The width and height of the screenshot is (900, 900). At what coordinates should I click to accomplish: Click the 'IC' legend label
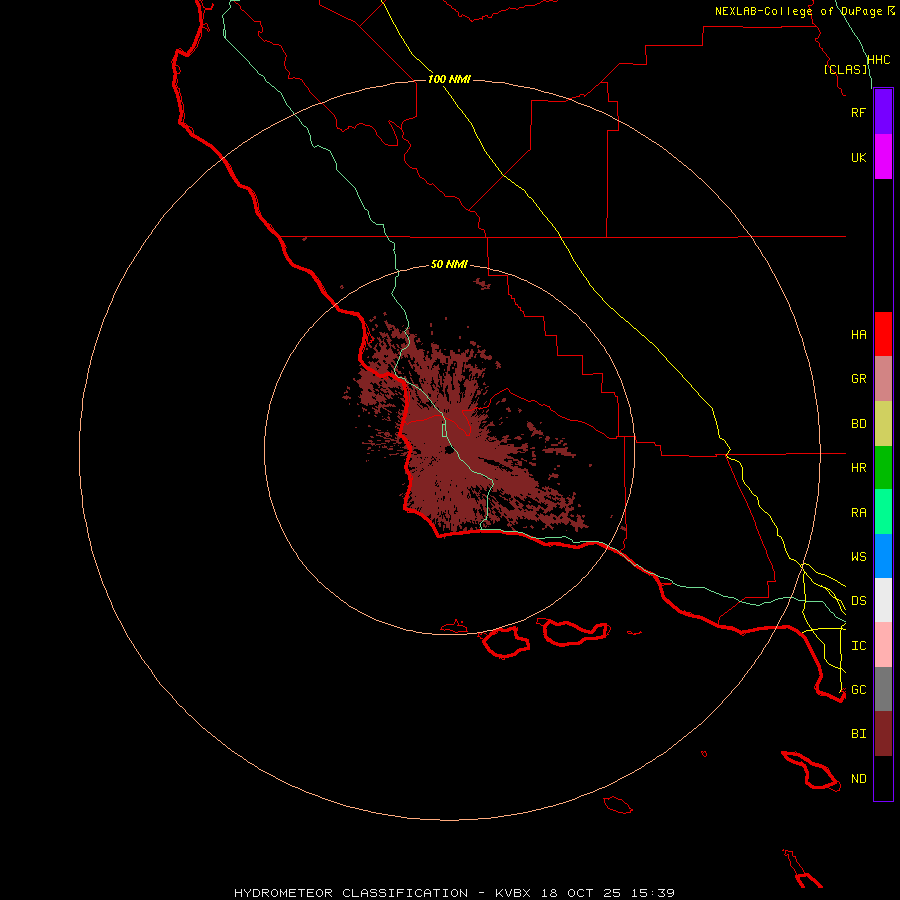coord(858,646)
